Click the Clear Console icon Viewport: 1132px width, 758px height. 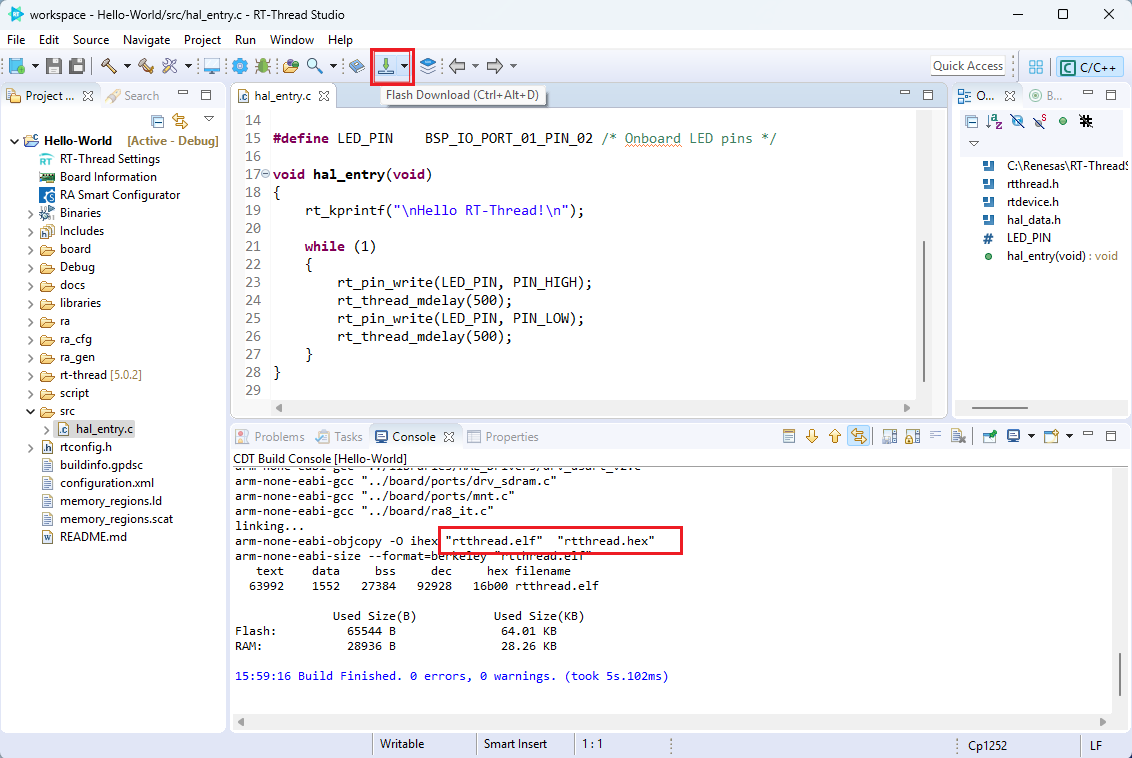[x=958, y=436]
